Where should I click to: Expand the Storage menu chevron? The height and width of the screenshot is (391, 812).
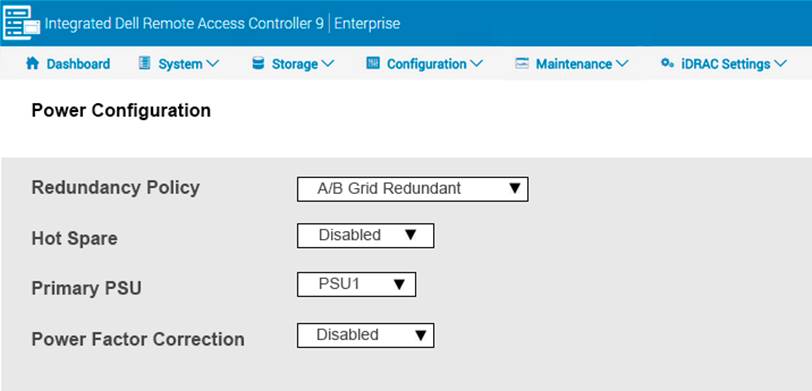pyautogui.click(x=327, y=64)
